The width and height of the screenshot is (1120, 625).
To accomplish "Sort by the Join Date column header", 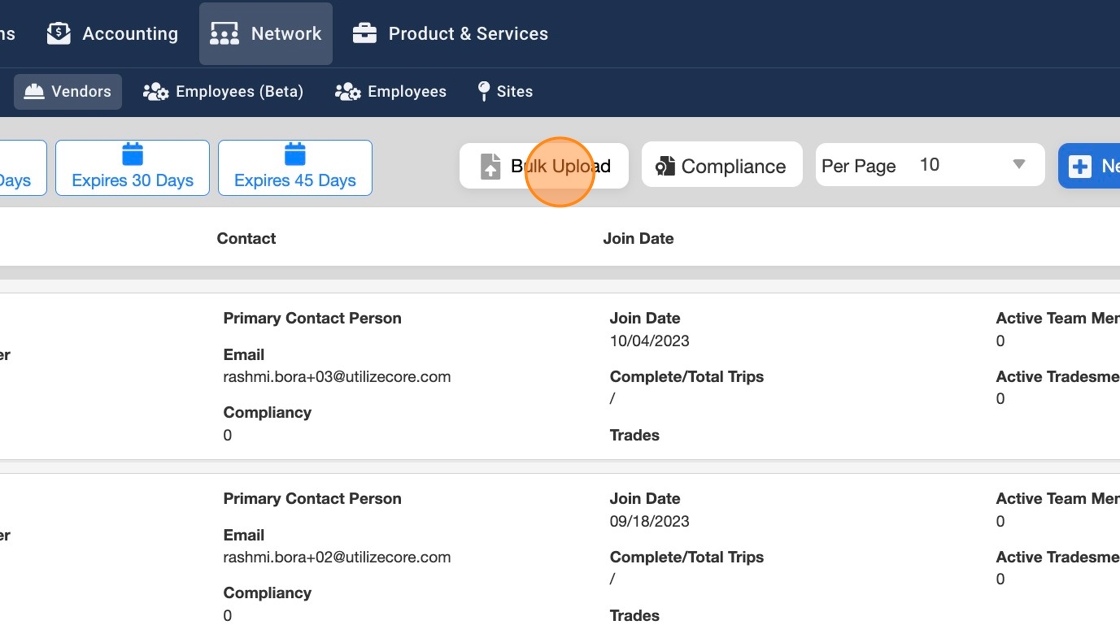I will point(638,238).
